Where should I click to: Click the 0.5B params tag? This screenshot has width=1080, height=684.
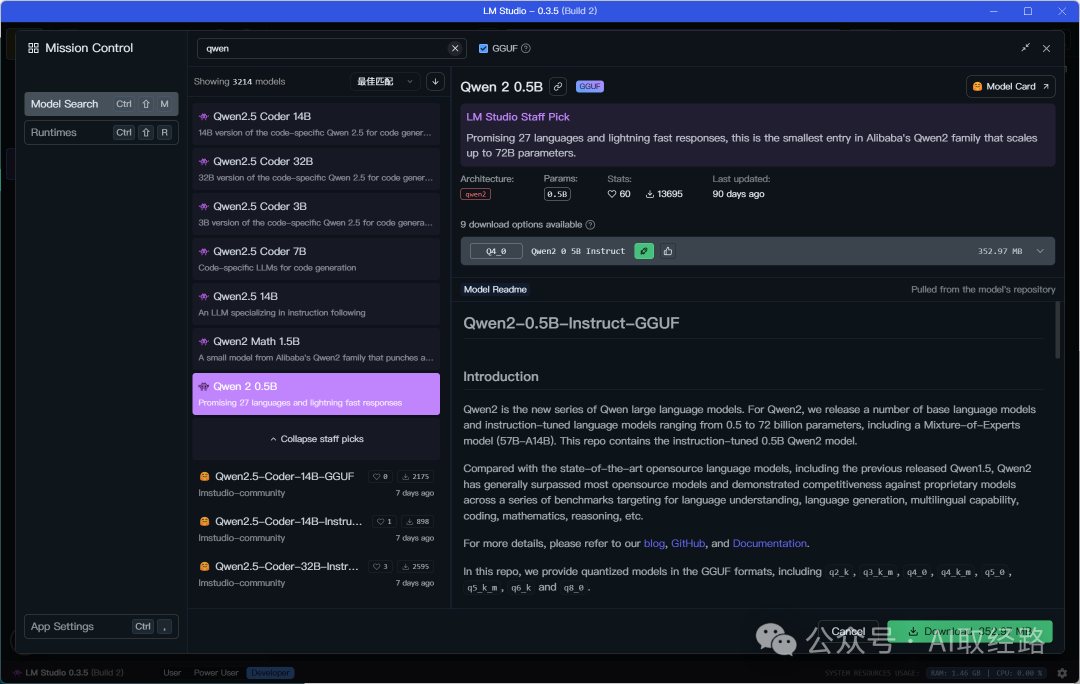click(557, 194)
